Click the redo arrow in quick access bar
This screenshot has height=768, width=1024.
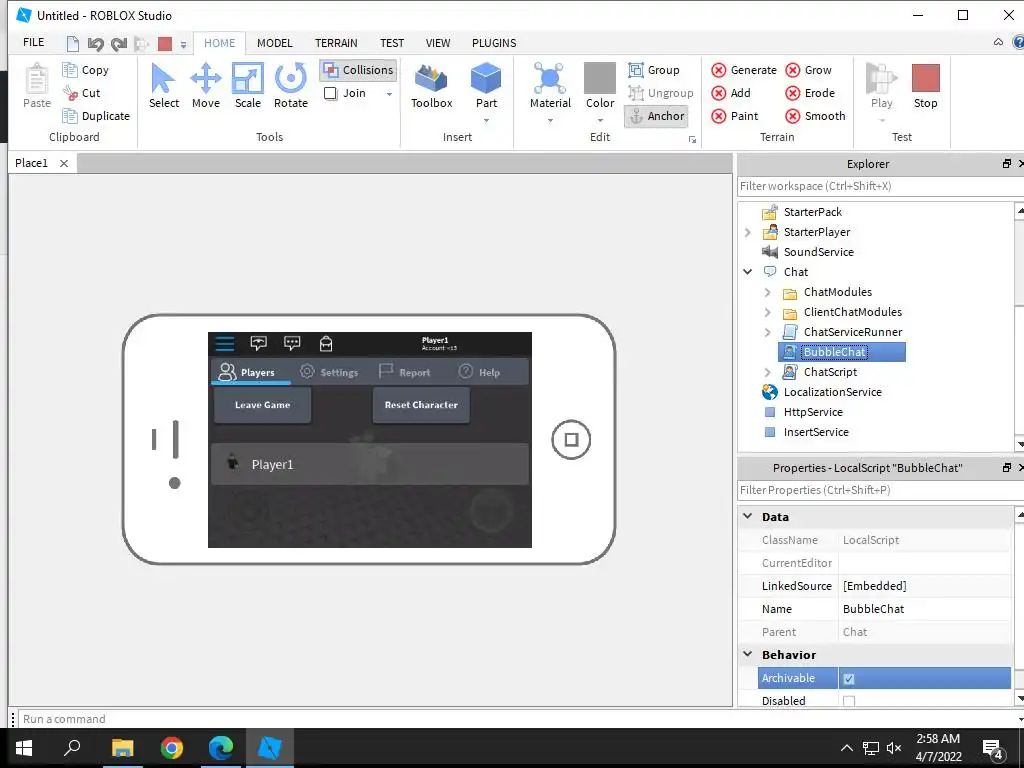tap(118, 43)
